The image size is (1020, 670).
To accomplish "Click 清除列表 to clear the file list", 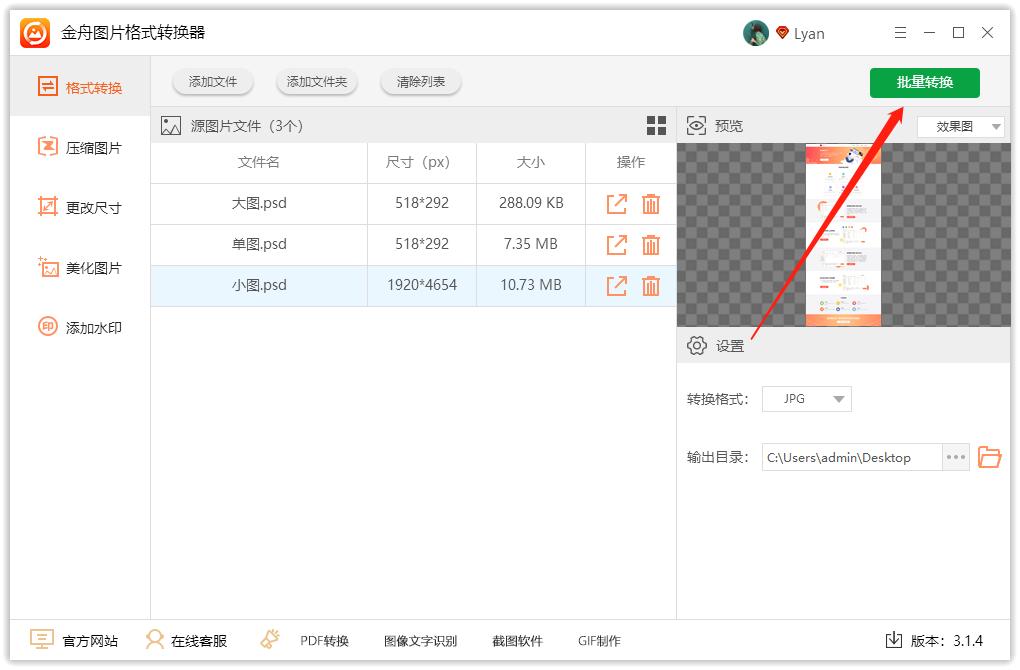I will [420, 82].
